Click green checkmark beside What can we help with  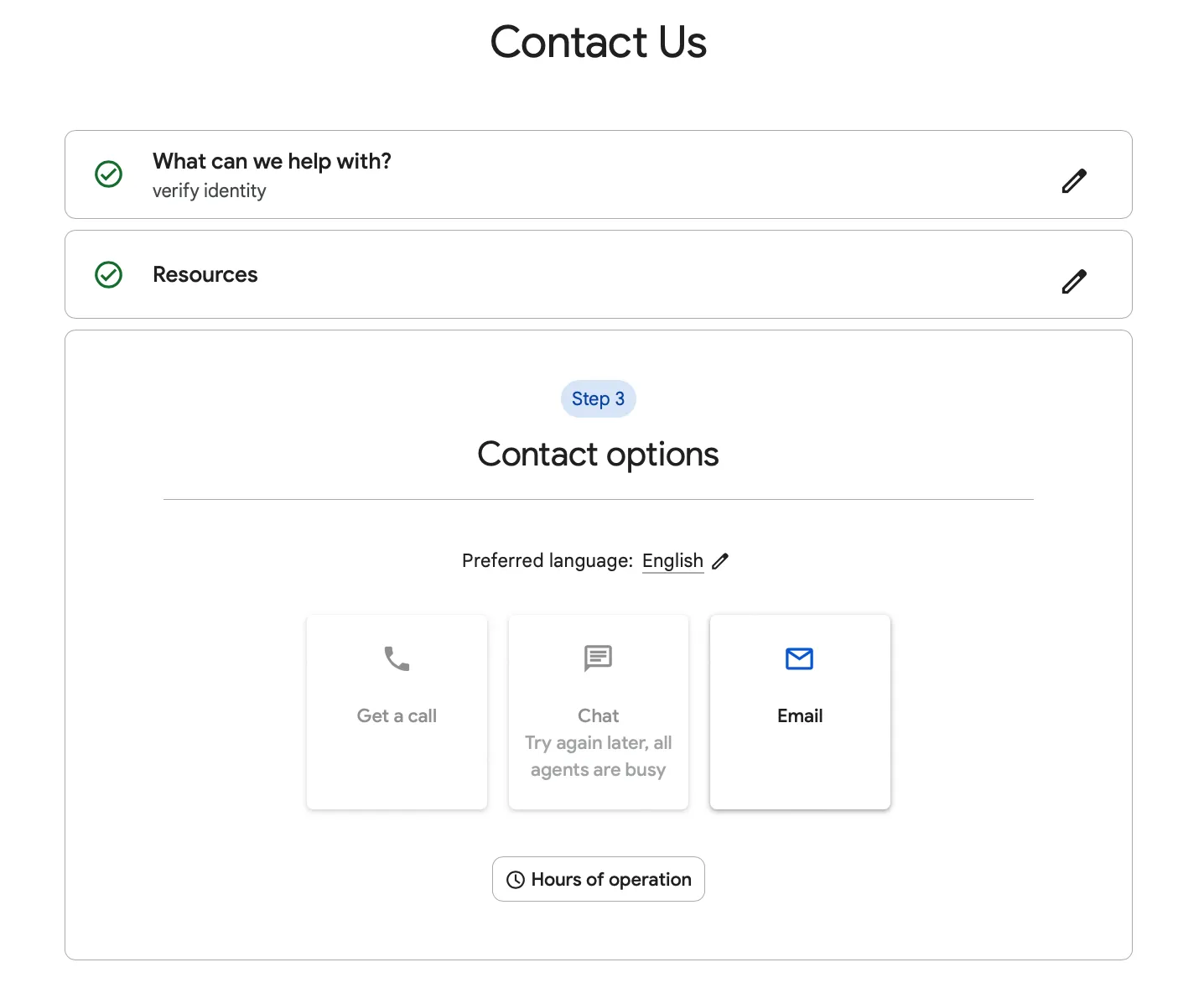(109, 174)
